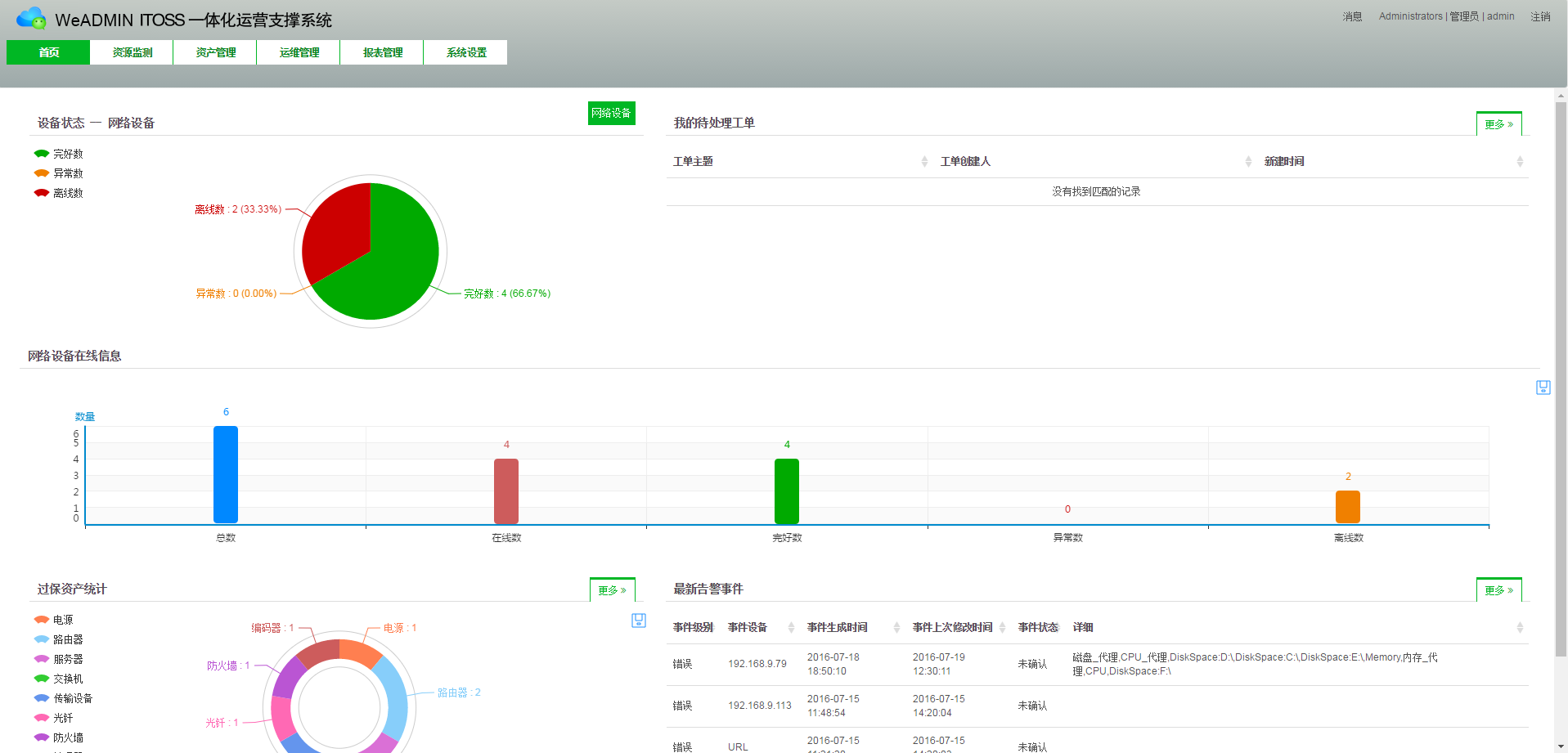The width and height of the screenshot is (1568, 753).
Task: Open 更多 for latest alarm events
Action: coord(1499,590)
